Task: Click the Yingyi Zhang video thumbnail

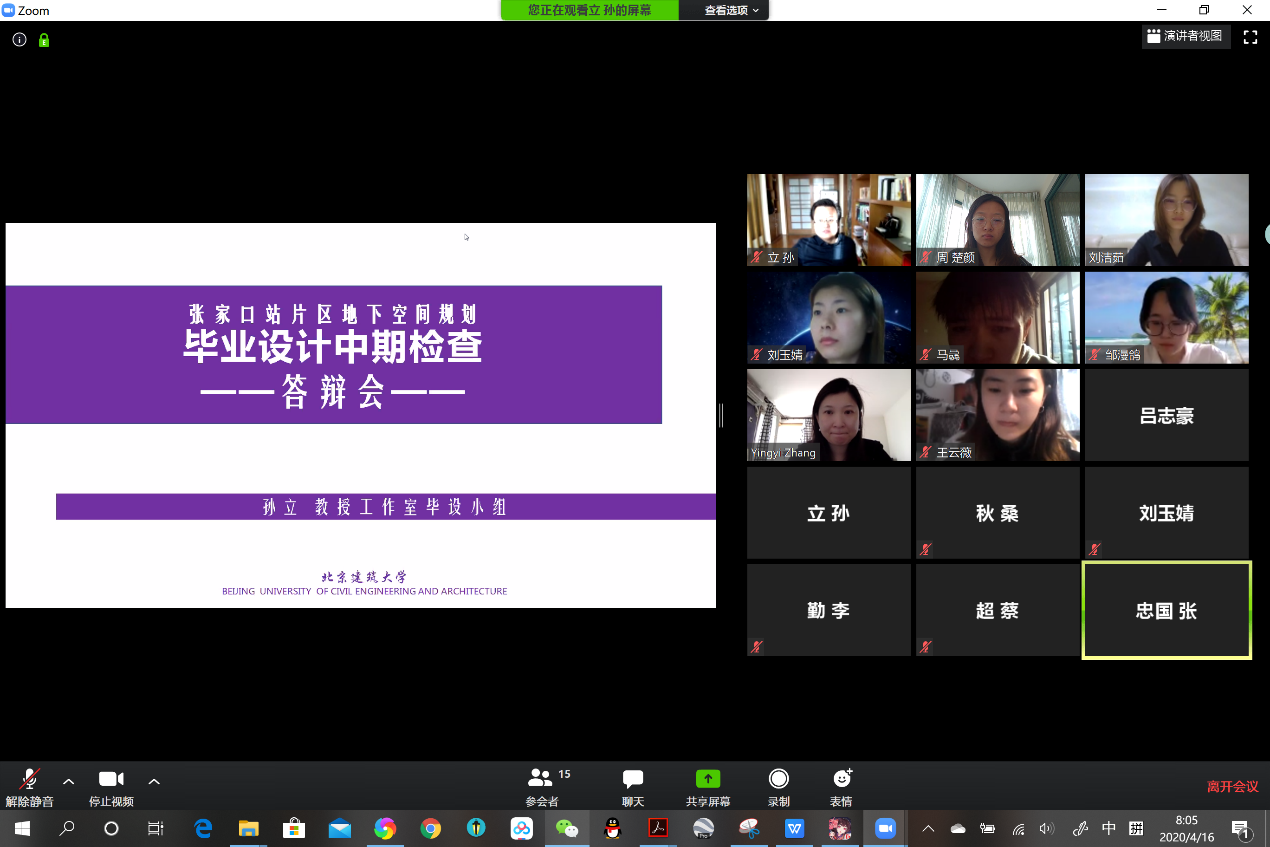Action: [x=829, y=415]
